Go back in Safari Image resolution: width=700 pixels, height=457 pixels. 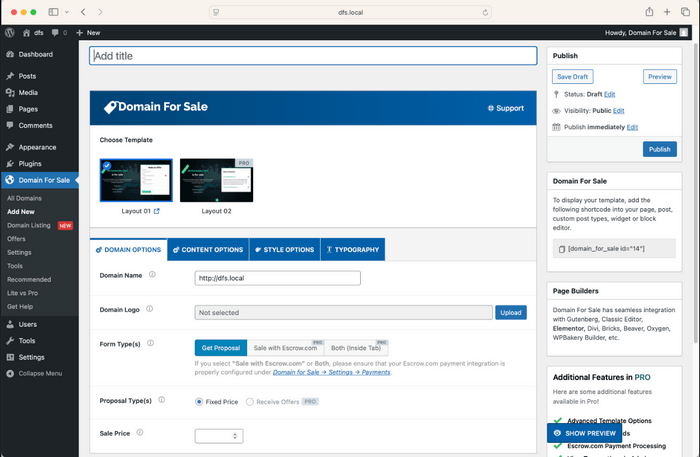tap(83, 12)
